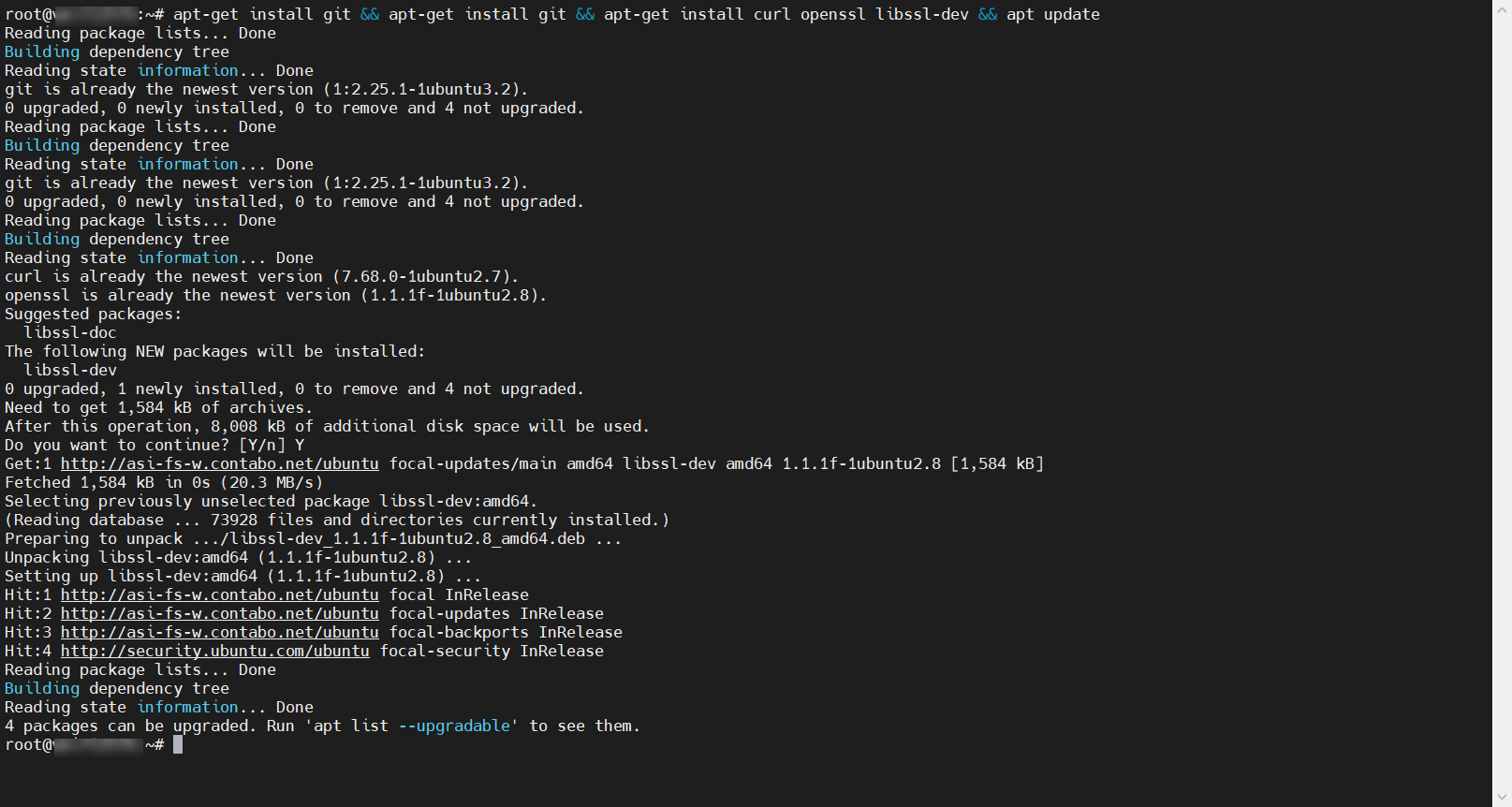Image resolution: width=1512 pixels, height=807 pixels.
Task: Click the '[Y/n]' continue prompt text
Action: click(262, 446)
